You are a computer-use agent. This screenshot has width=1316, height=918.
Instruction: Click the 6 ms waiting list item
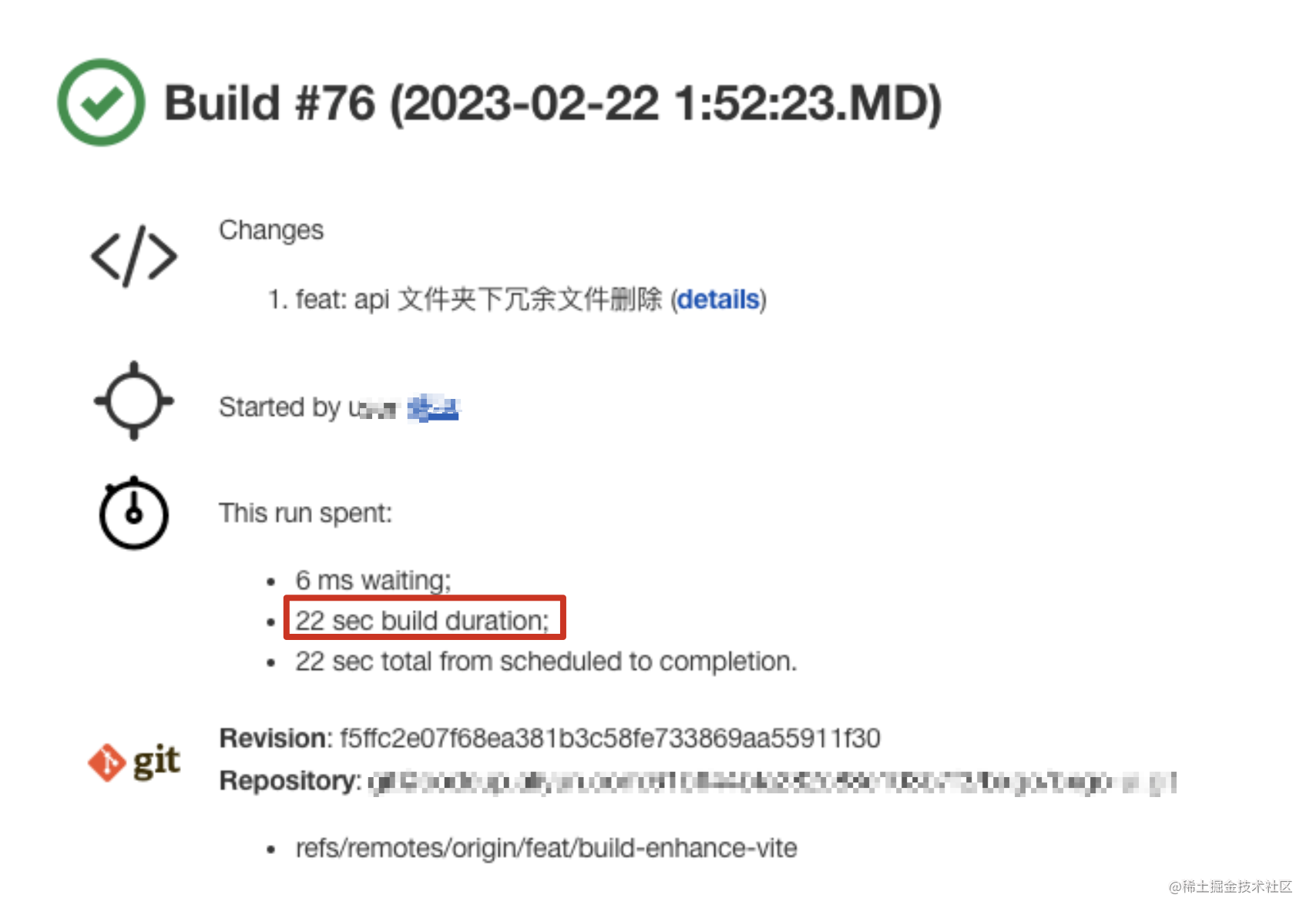tap(374, 580)
